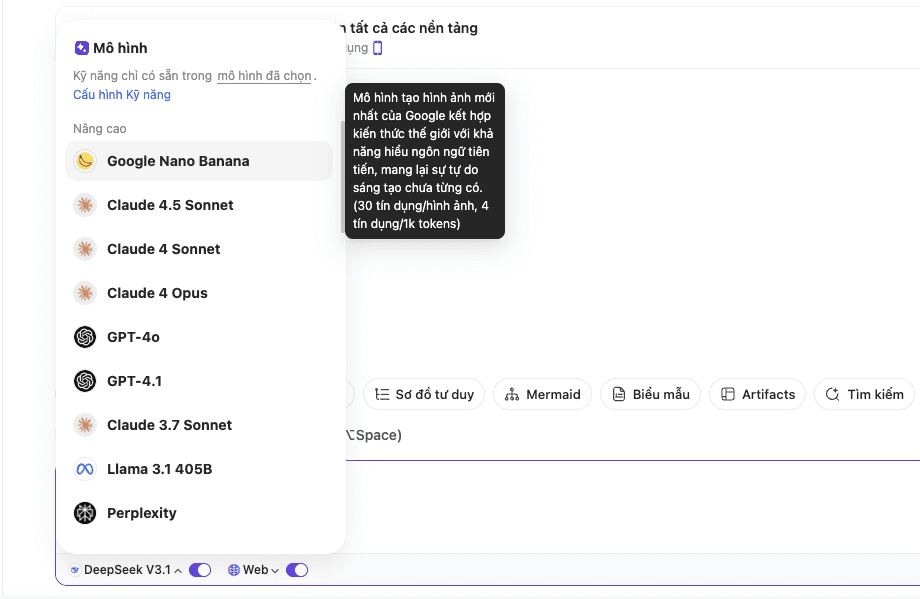The image size is (920, 599).
Task: Disable the Web search toggle
Action: [x=297, y=570]
